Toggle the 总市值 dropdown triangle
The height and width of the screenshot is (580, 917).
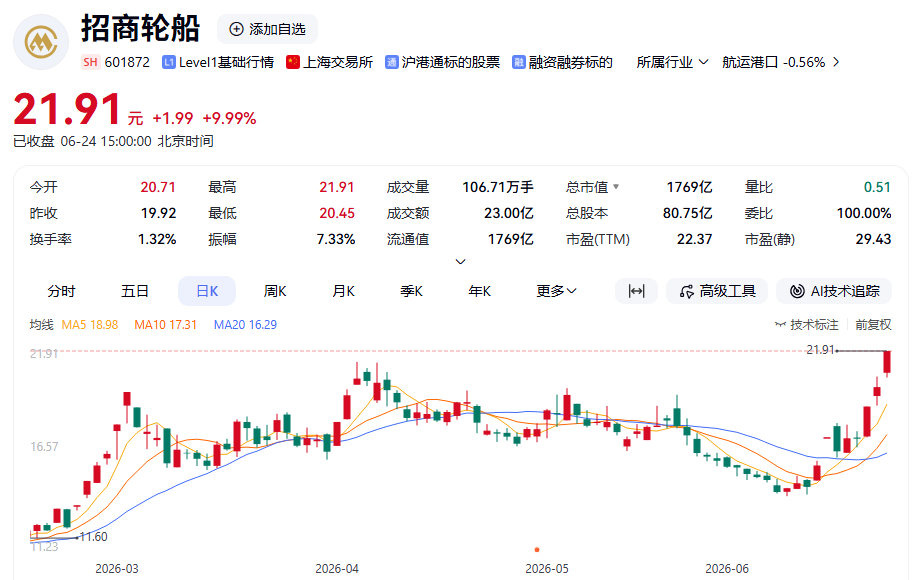[616, 187]
